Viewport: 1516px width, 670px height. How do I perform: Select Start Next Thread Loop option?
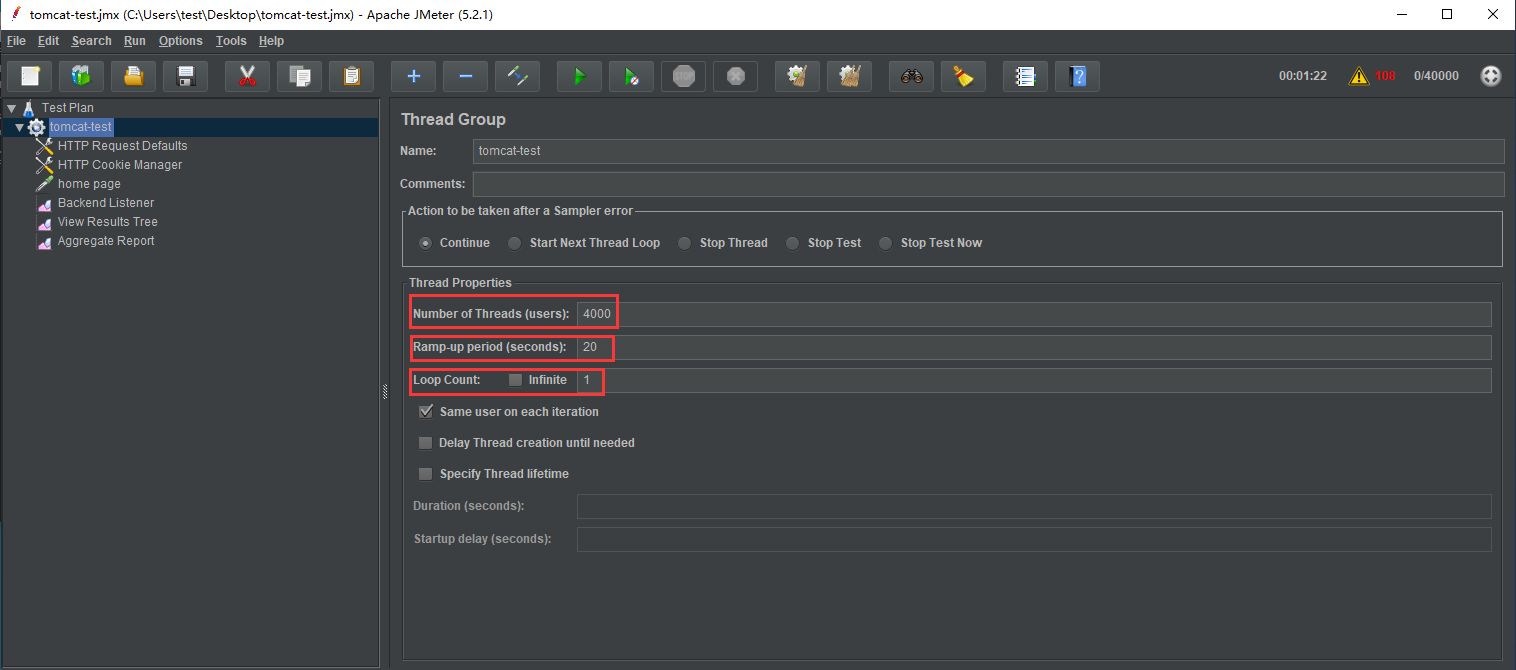pos(514,243)
